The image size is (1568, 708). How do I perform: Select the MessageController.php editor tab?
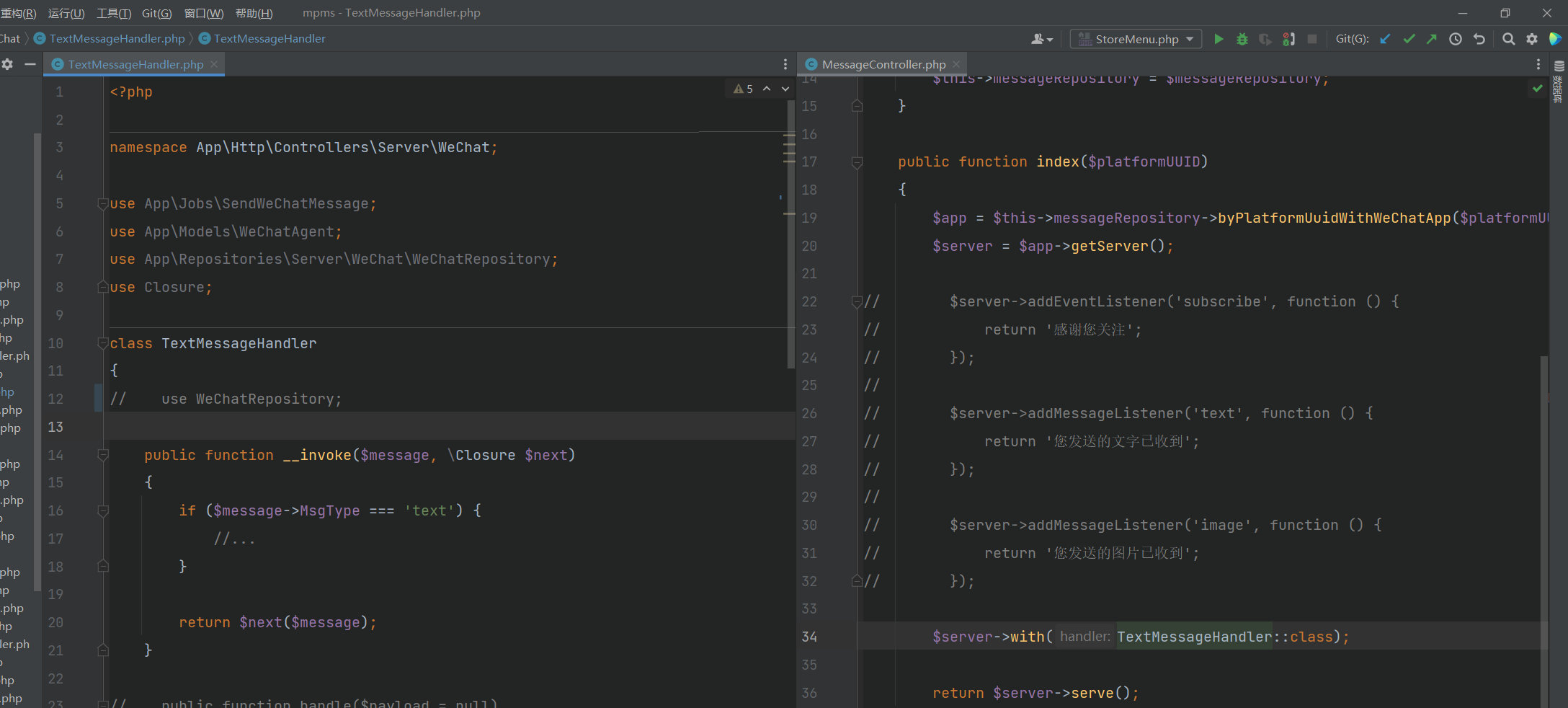pyautogui.click(x=883, y=64)
